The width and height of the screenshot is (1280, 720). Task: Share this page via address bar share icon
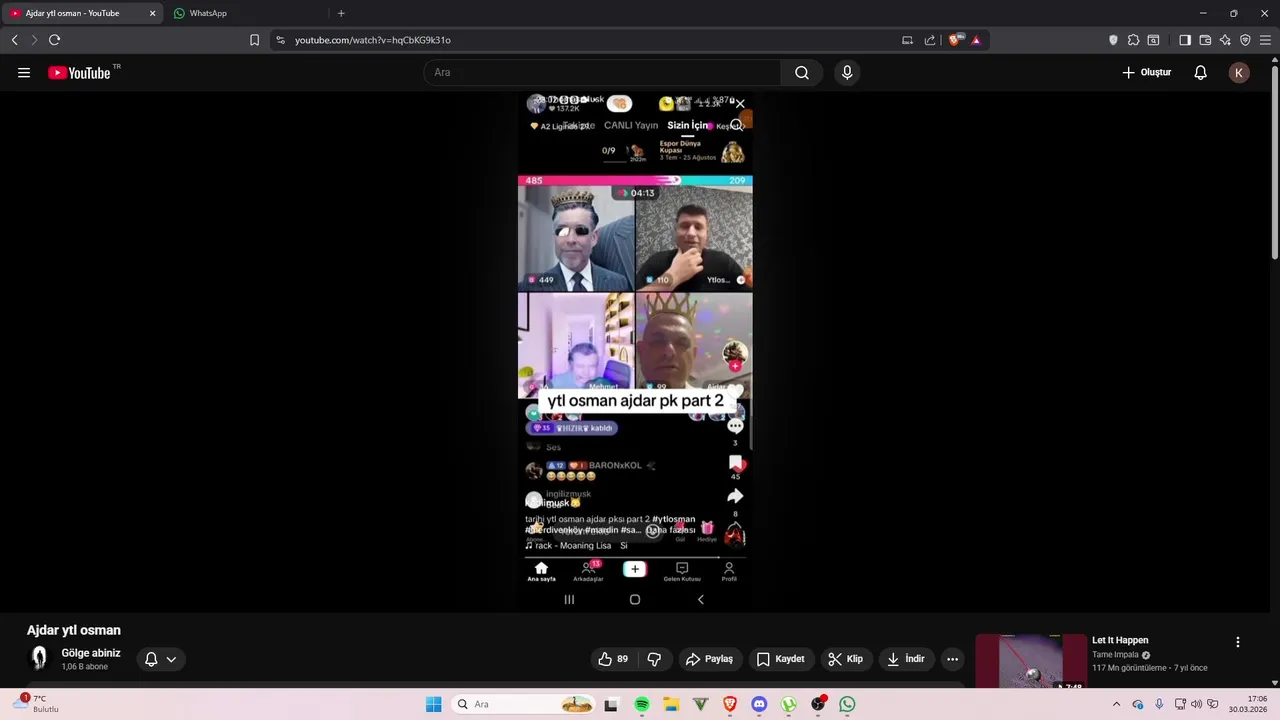[x=930, y=40]
